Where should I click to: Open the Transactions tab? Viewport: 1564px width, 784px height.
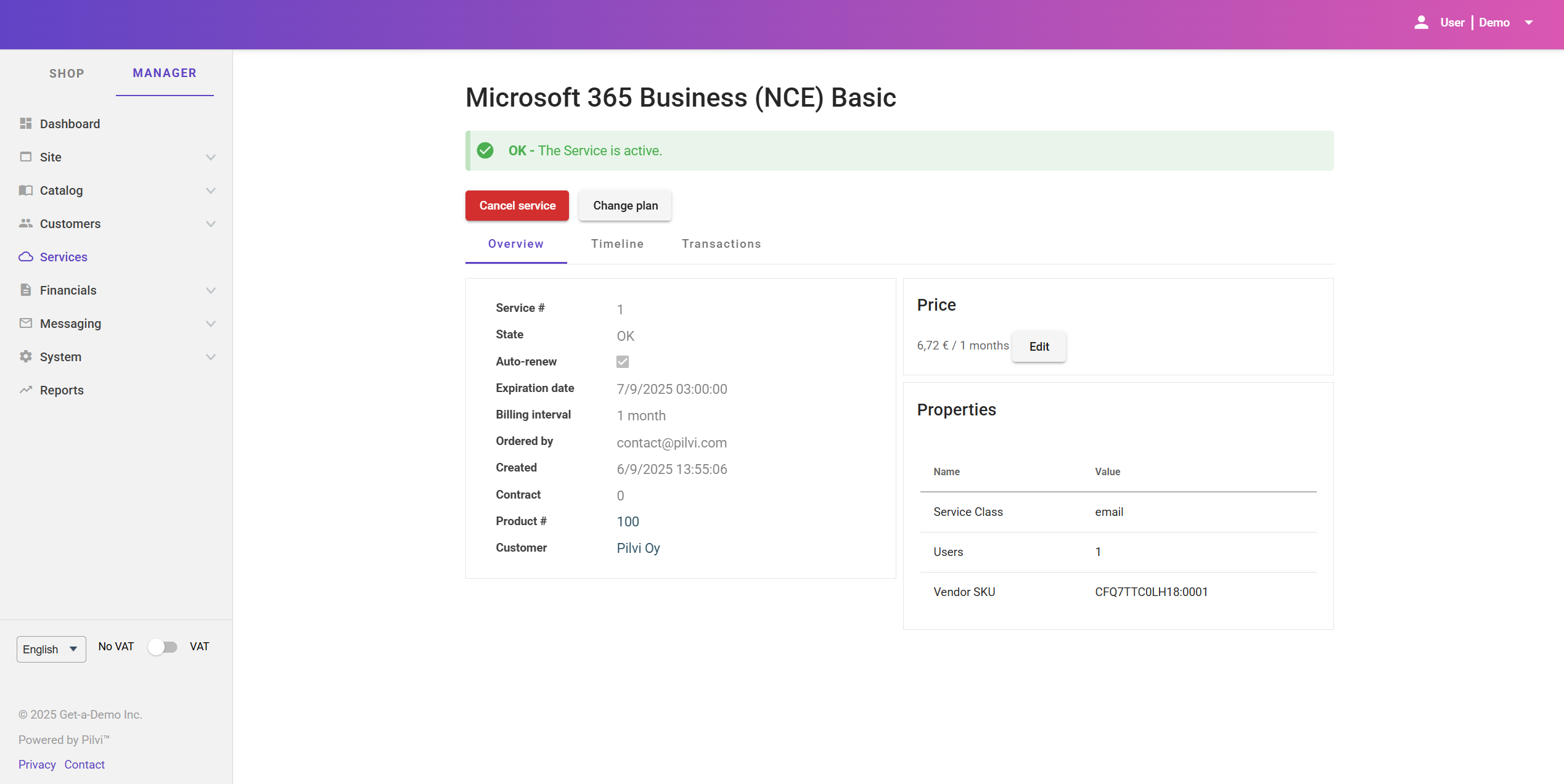(721, 244)
